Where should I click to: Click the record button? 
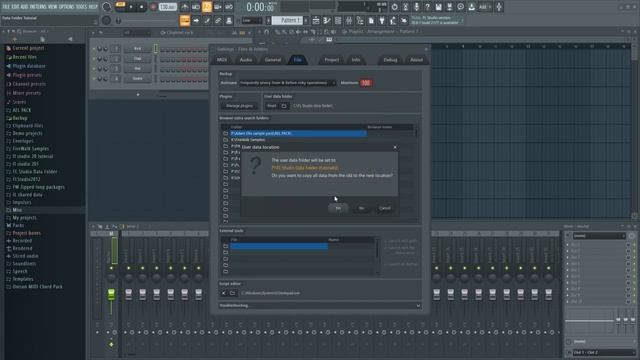(153, 7)
